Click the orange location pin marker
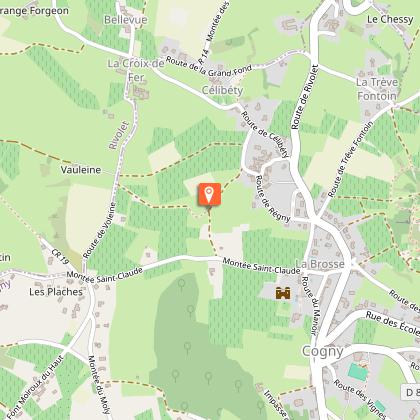The width and height of the screenshot is (420, 420). click(209, 195)
